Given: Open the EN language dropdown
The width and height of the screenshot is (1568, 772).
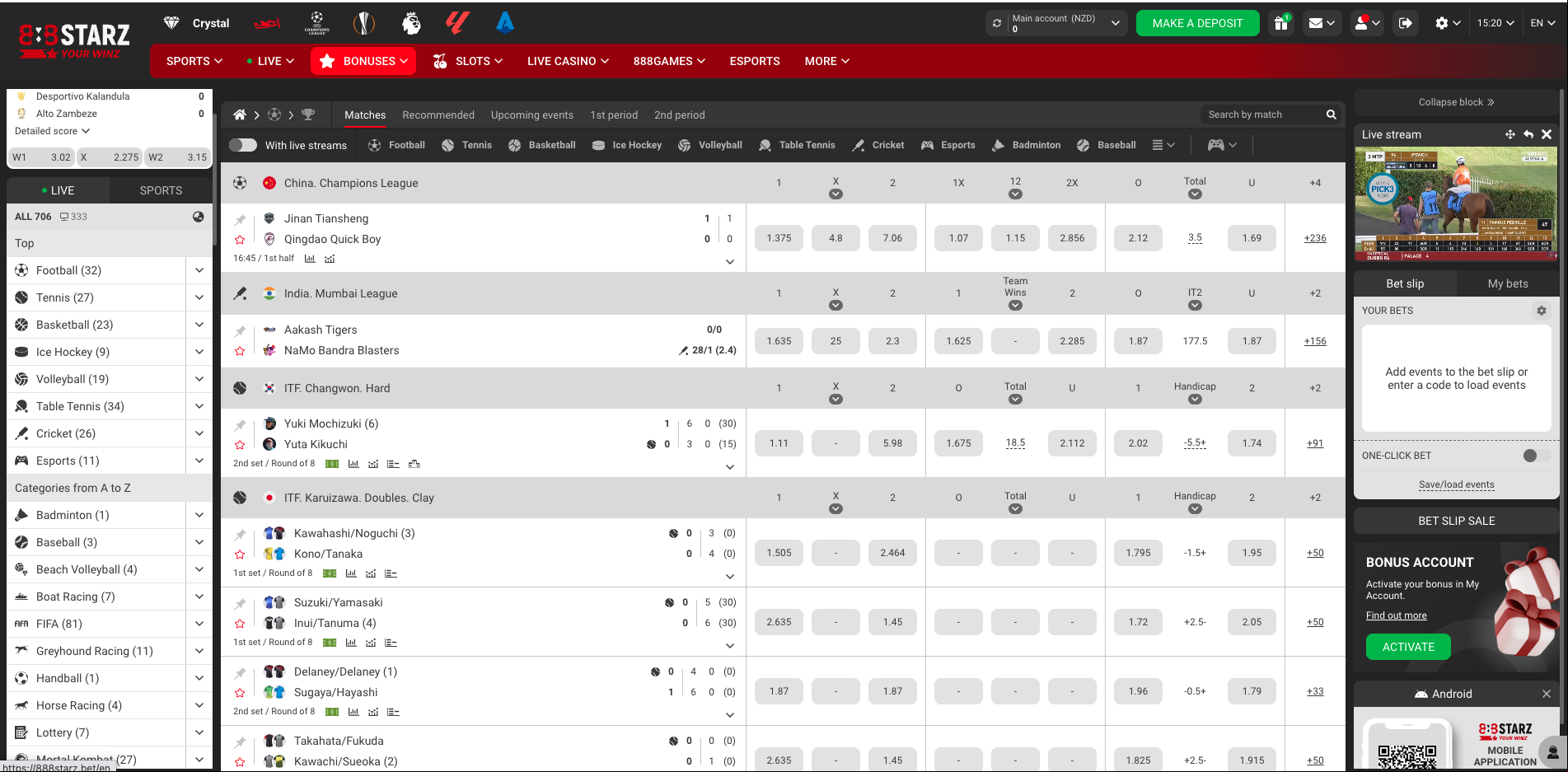Looking at the screenshot, I should [1542, 23].
